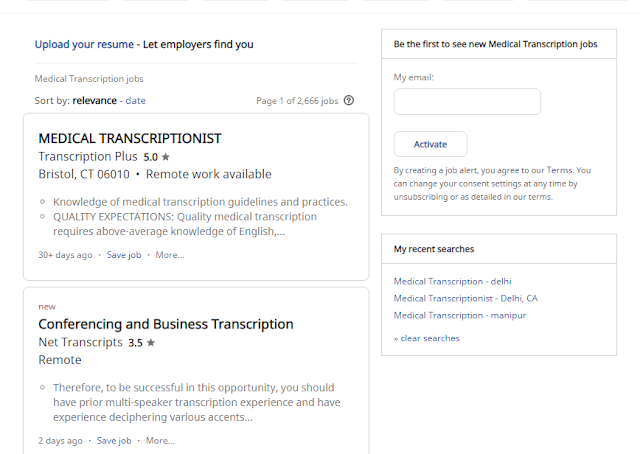Focus the My email input field
Viewport: 640px width, 454px height.
pos(467,102)
